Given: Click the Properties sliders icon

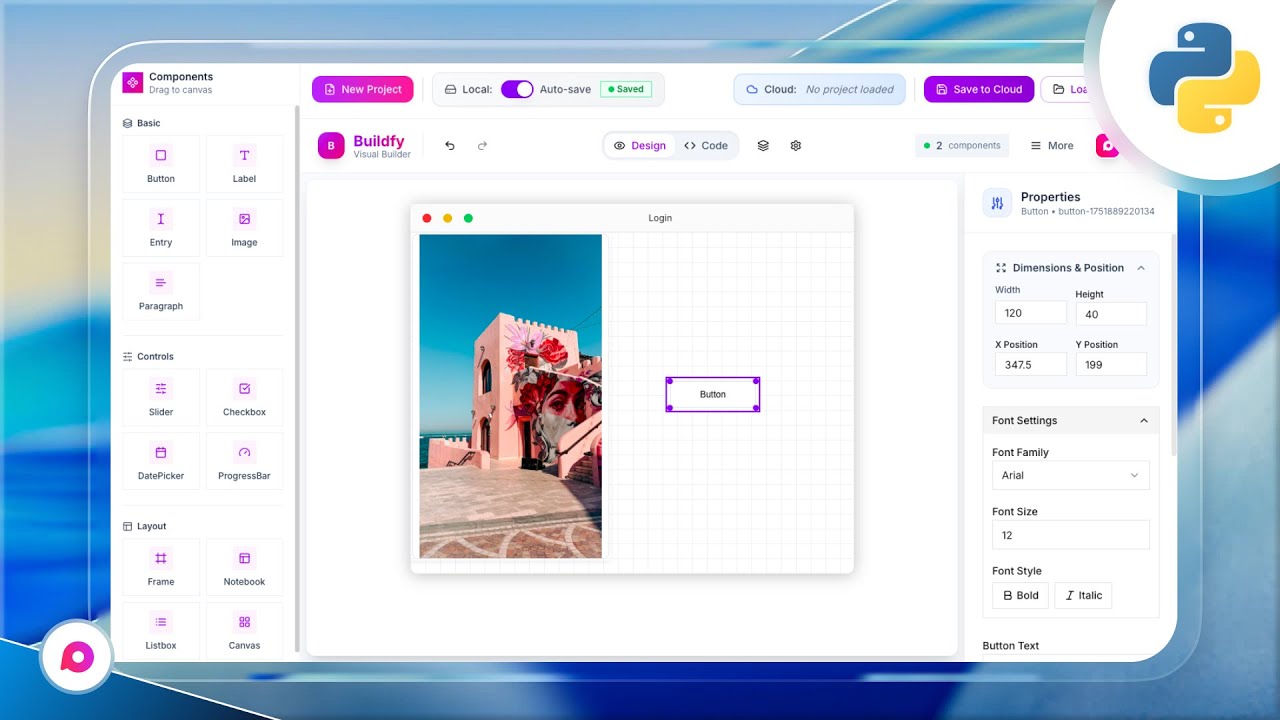Looking at the screenshot, I should click(x=997, y=203).
